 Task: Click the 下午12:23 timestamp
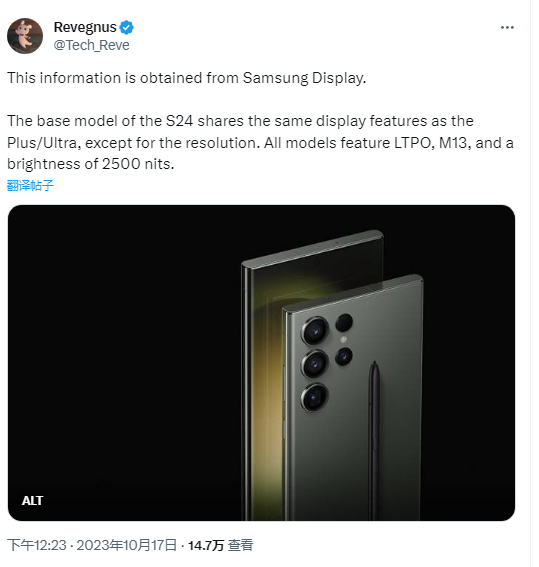coord(37,545)
